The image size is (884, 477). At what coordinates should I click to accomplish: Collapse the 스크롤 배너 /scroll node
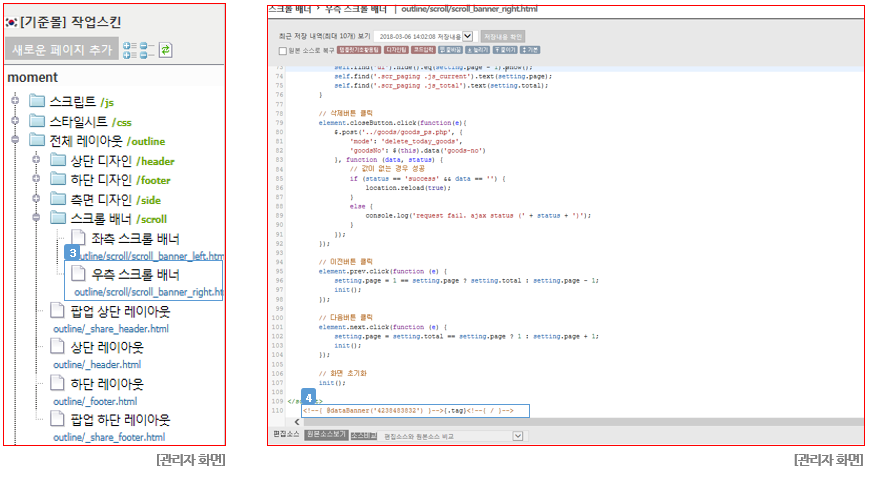point(36,217)
